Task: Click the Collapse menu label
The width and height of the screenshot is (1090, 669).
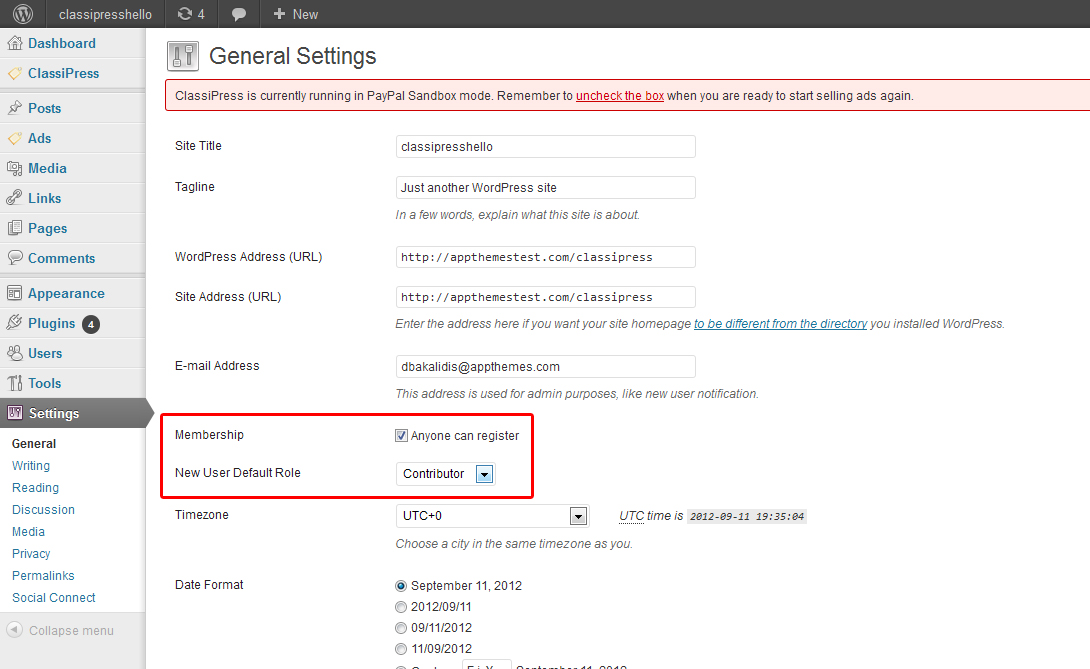Action: (71, 631)
